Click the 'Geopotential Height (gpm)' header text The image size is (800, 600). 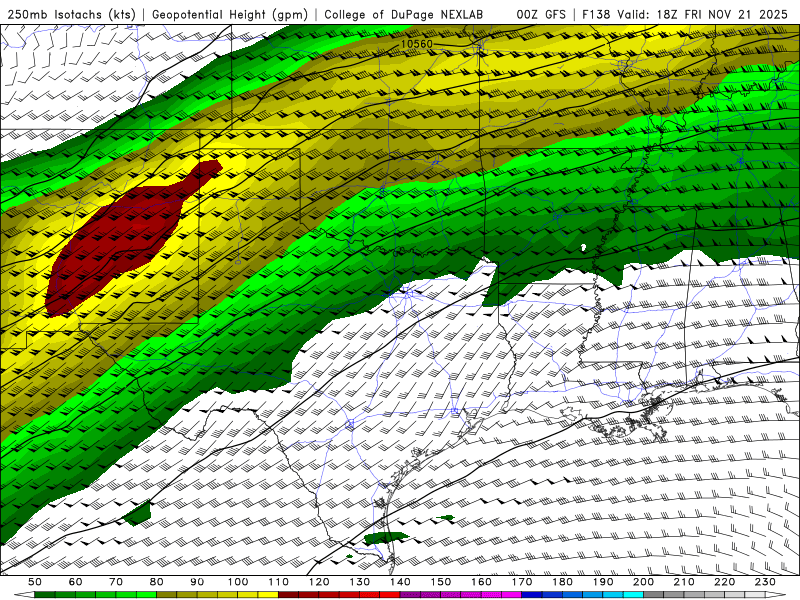pyautogui.click(x=230, y=14)
